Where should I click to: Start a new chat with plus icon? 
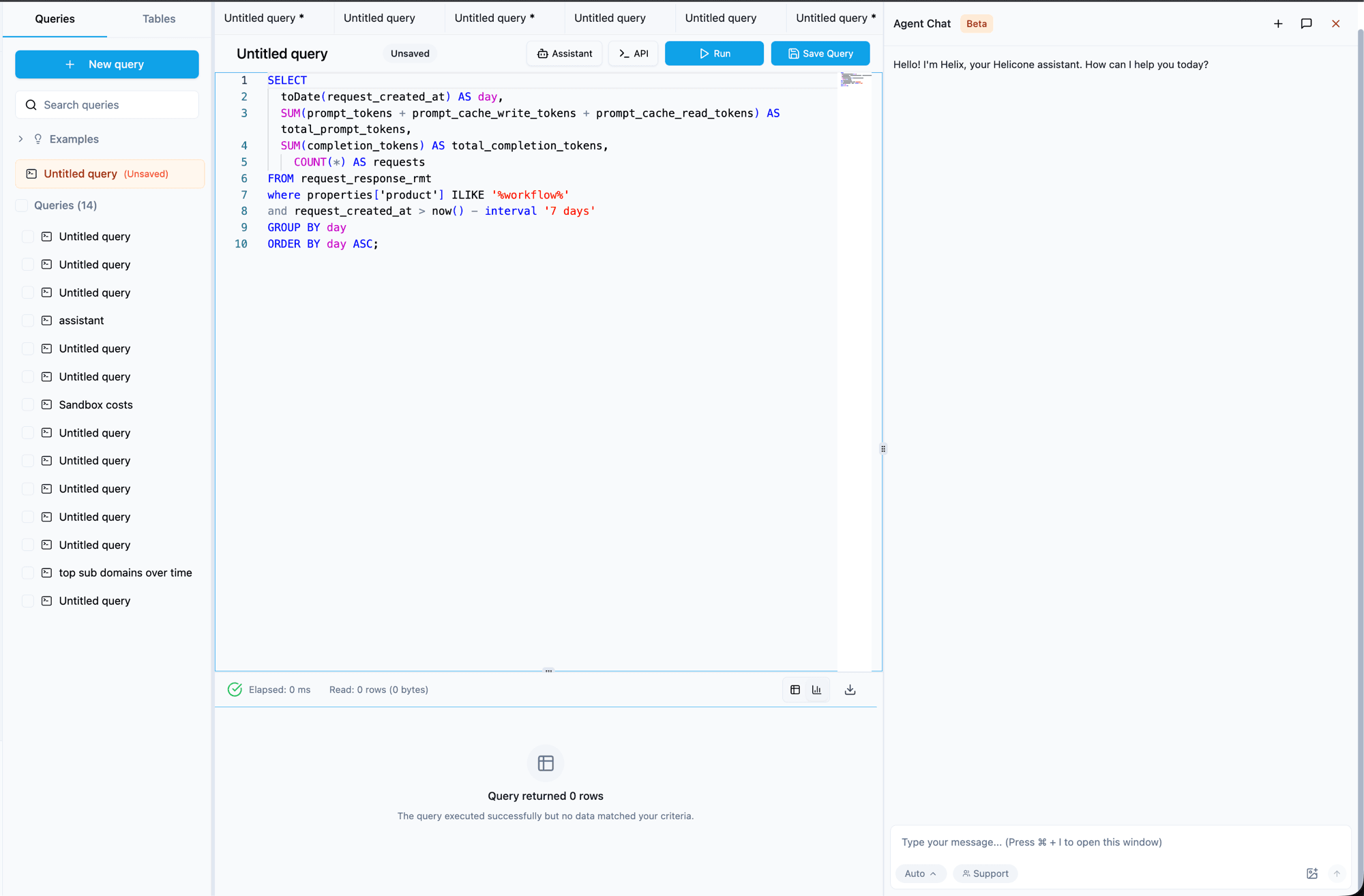pos(1278,24)
